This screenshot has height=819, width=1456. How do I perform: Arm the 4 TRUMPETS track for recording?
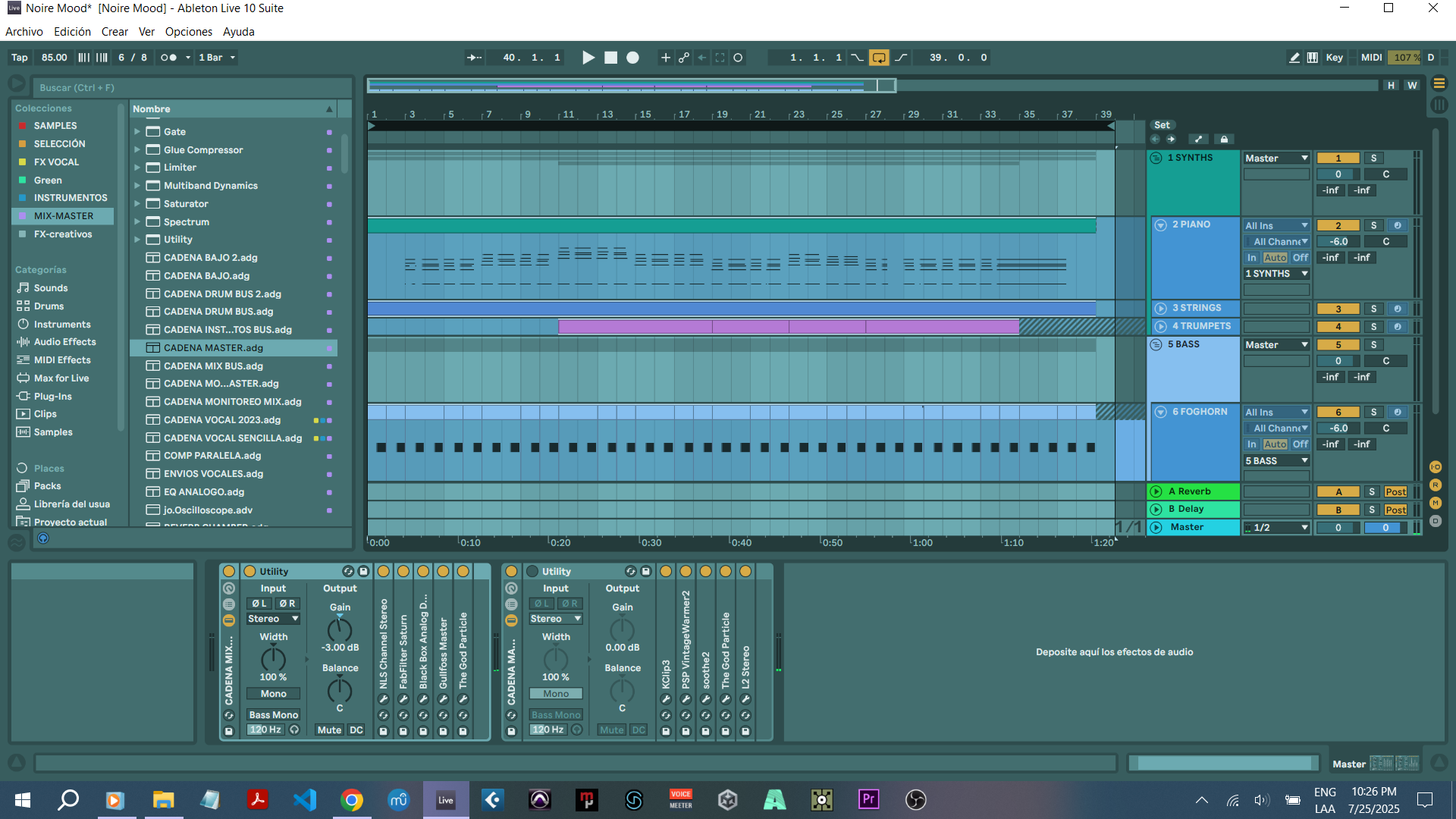click(x=1397, y=327)
